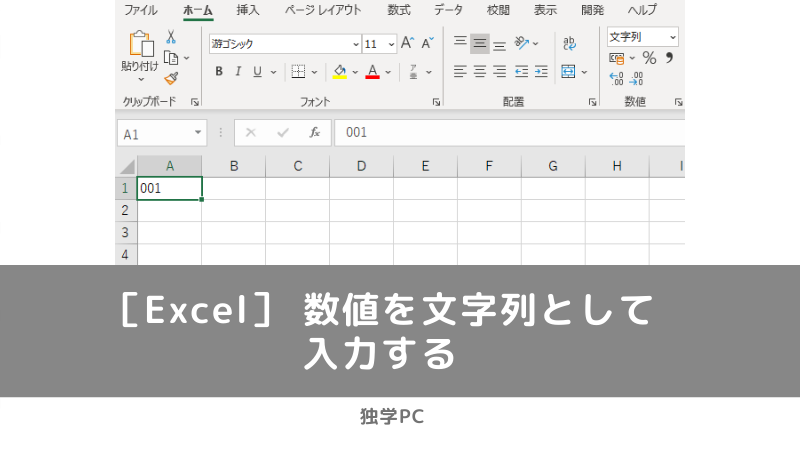Toggle italic formatting

[238, 72]
